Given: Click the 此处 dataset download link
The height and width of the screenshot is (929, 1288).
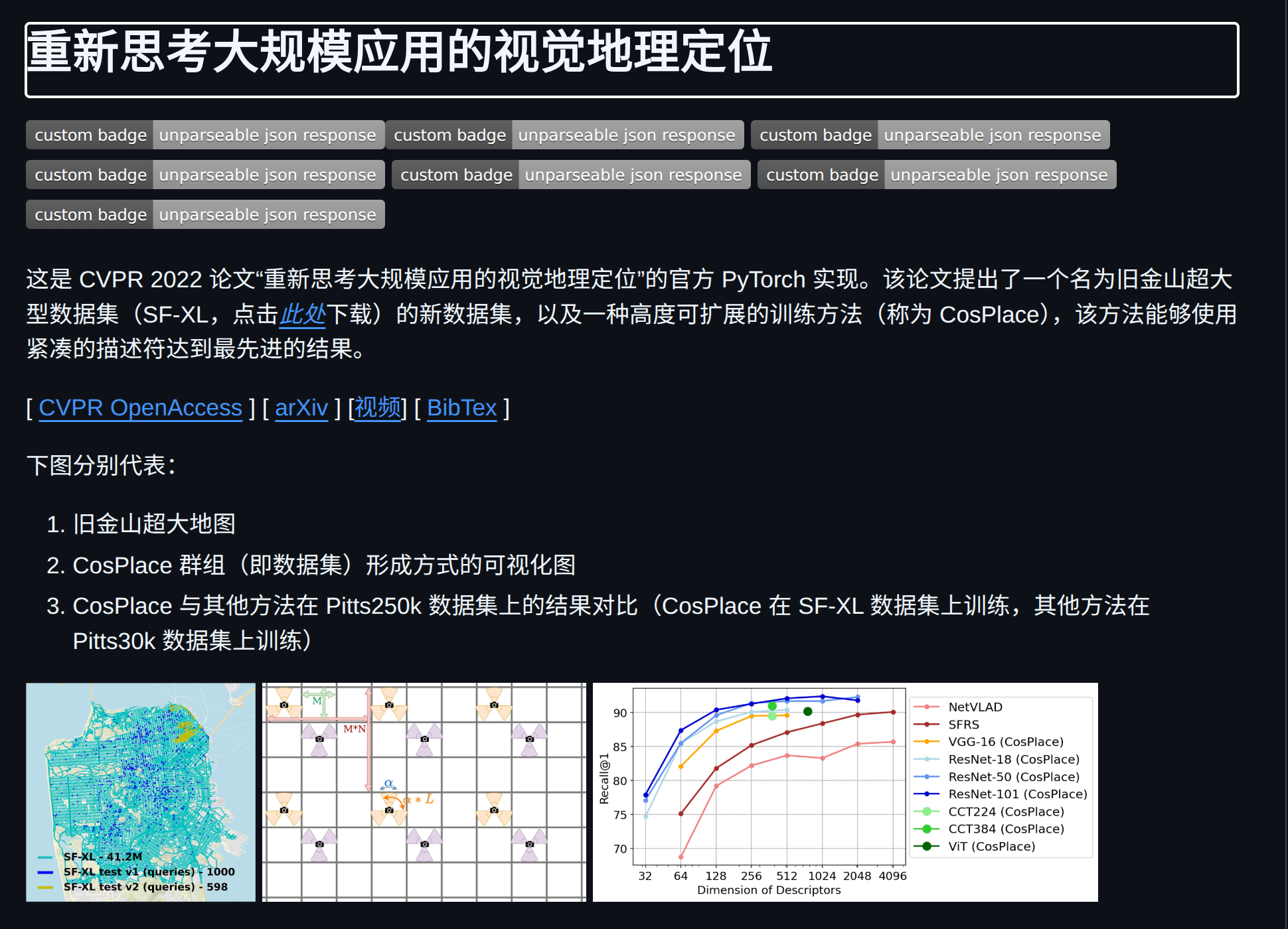Looking at the screenshot, I should [x=303, y=314].
